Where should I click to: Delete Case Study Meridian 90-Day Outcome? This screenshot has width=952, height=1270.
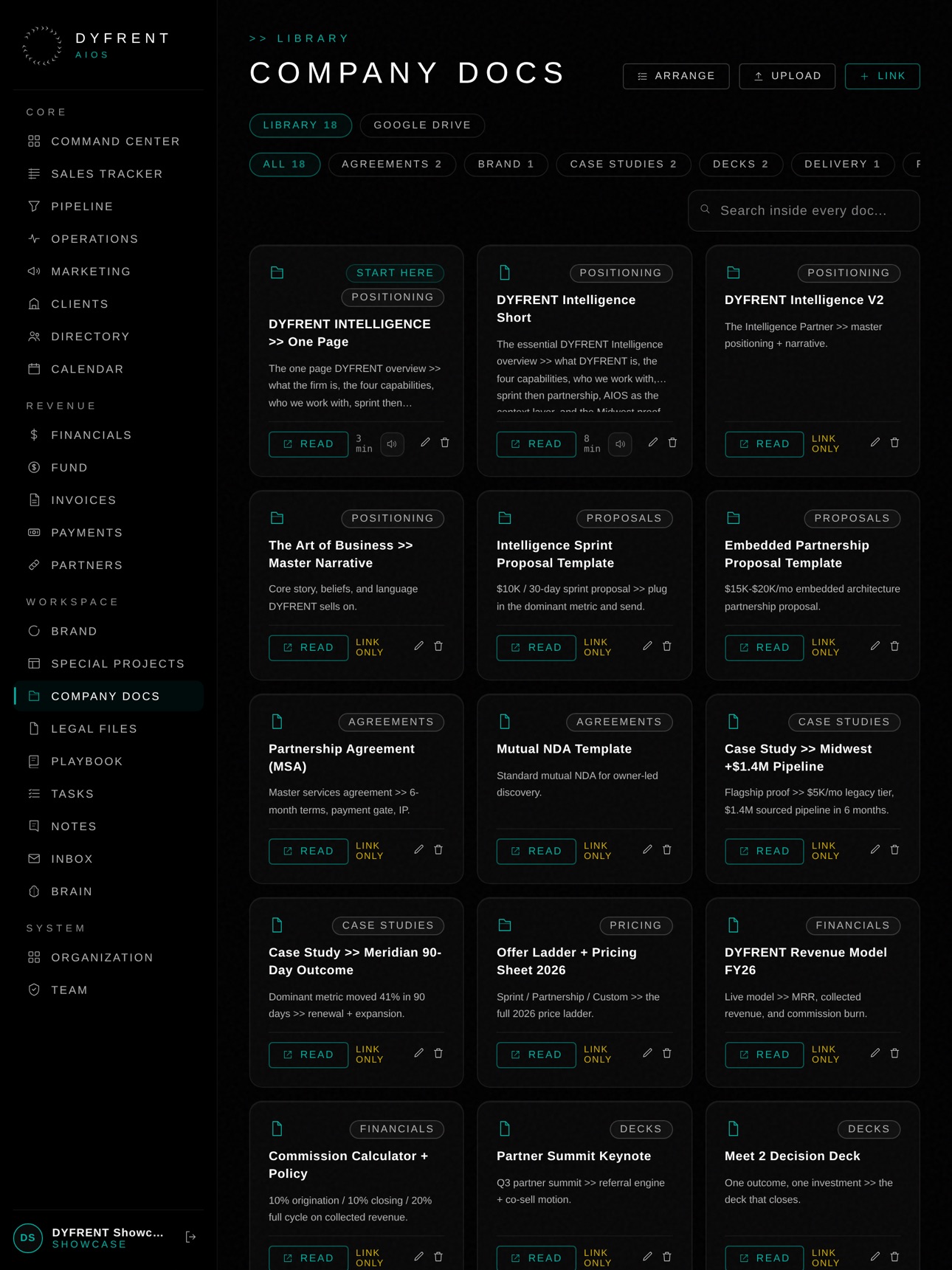pyautogui.click(x=438, y=1054)
